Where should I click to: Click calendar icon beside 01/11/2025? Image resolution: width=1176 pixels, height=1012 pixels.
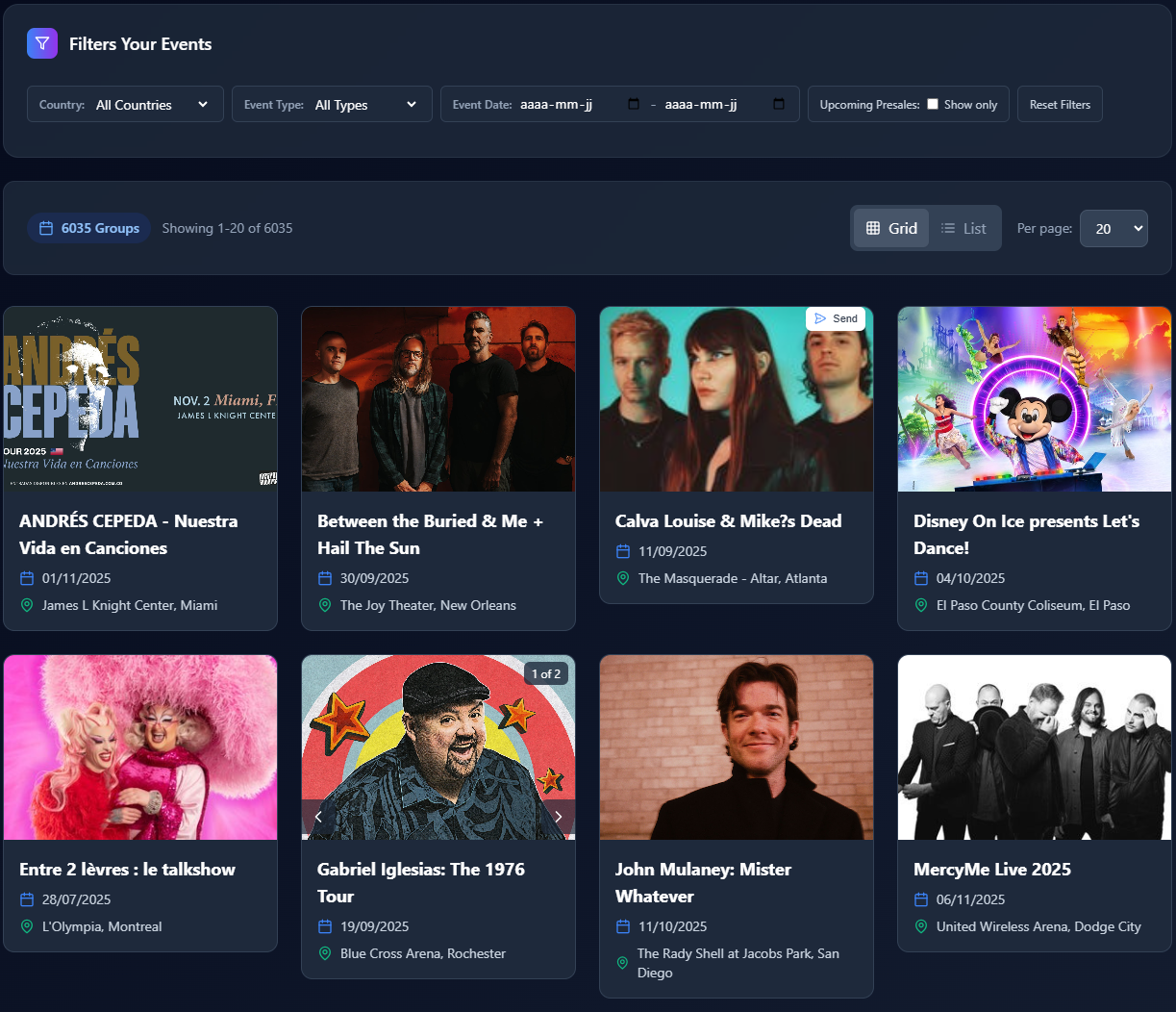[27, 578]
